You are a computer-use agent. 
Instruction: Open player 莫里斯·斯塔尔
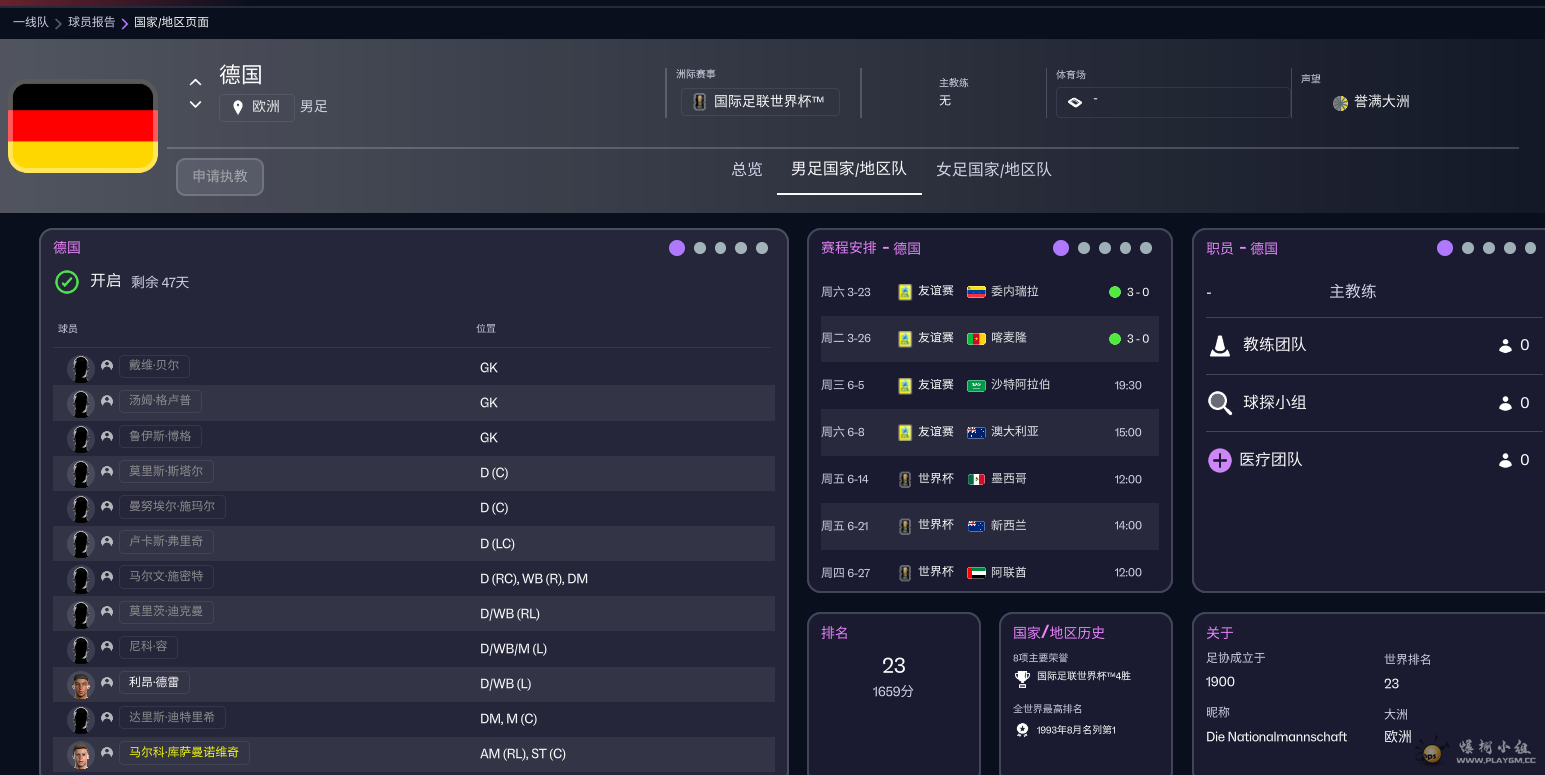point(166,471)
